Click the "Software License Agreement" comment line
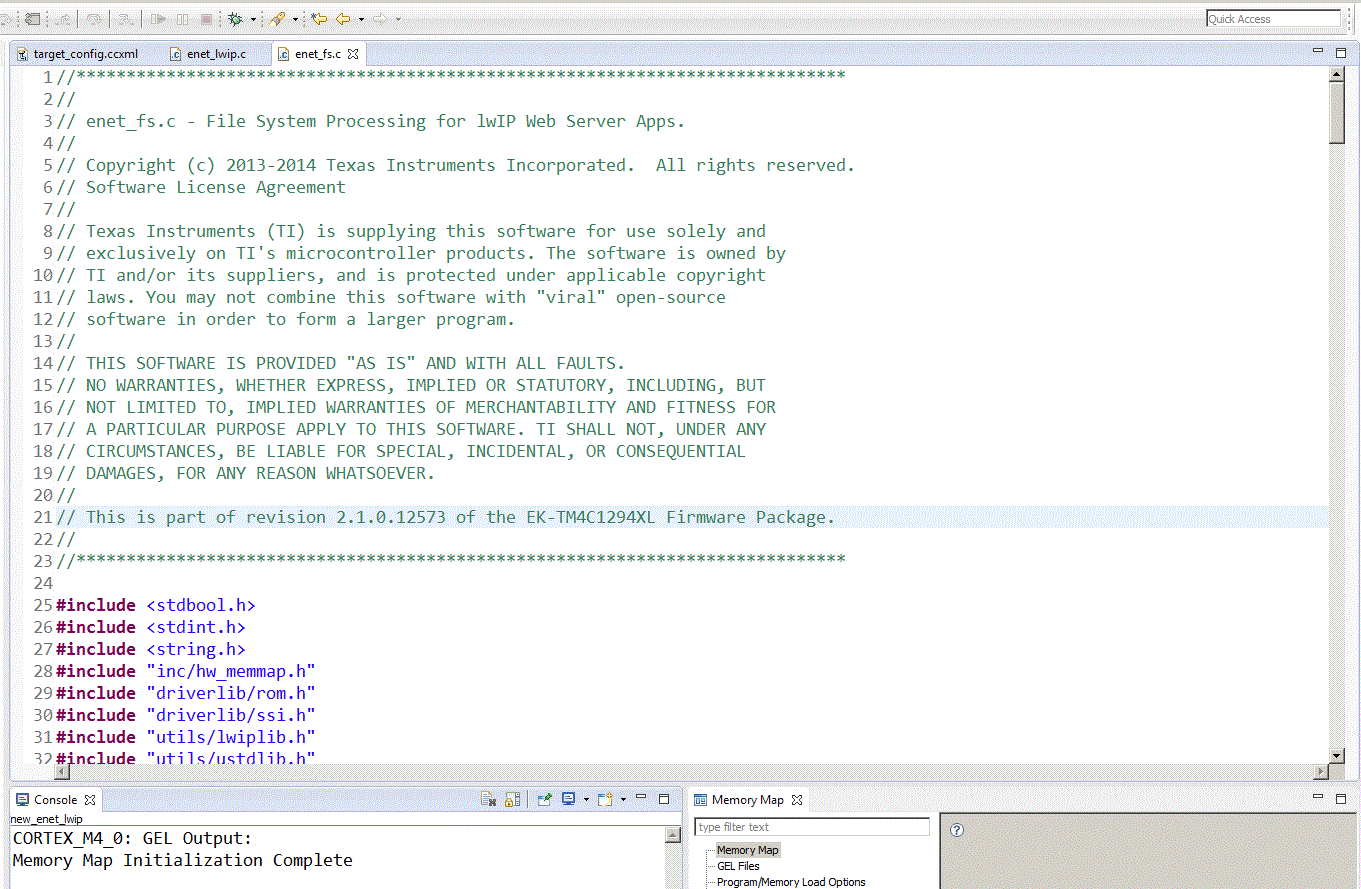The height and width of the screenshot is (889, 1361). (201, 187)
